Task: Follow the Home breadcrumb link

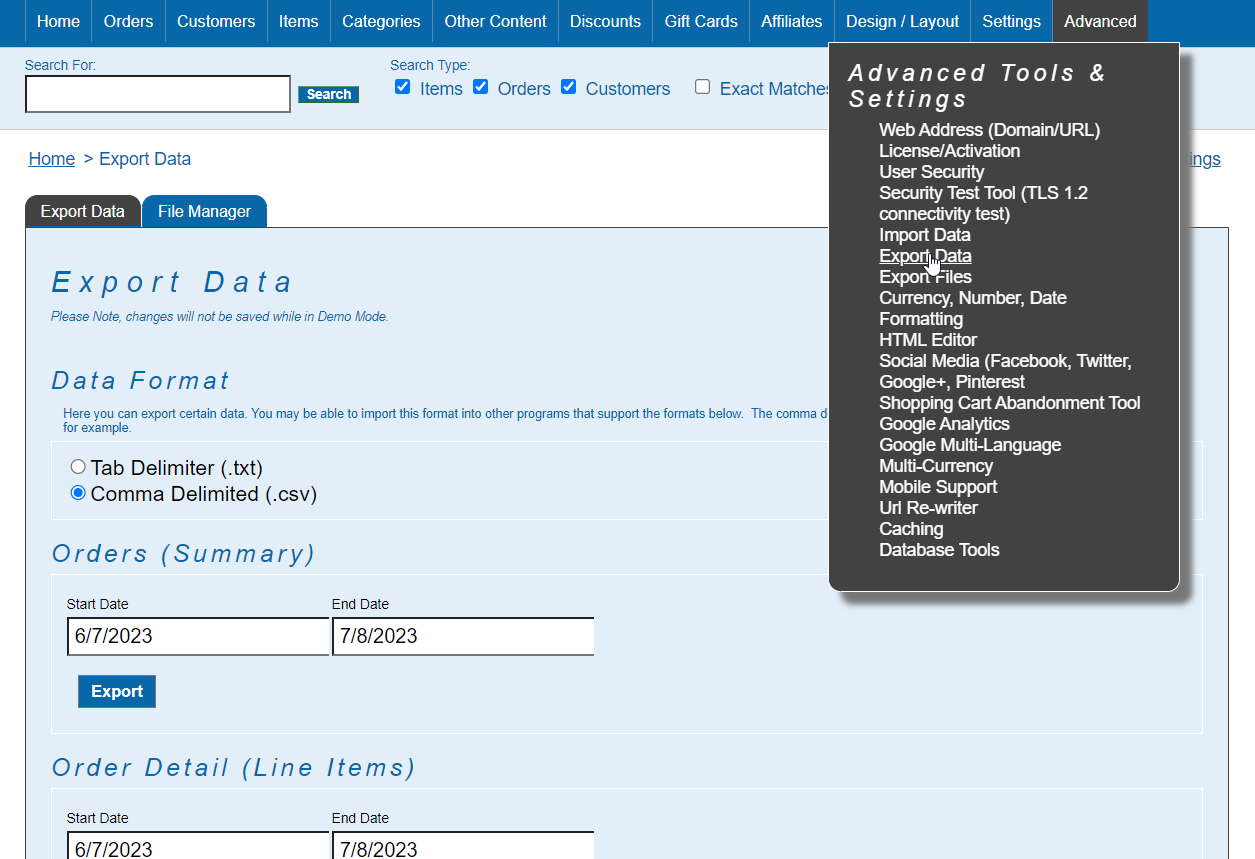Action: coord(51,159)
